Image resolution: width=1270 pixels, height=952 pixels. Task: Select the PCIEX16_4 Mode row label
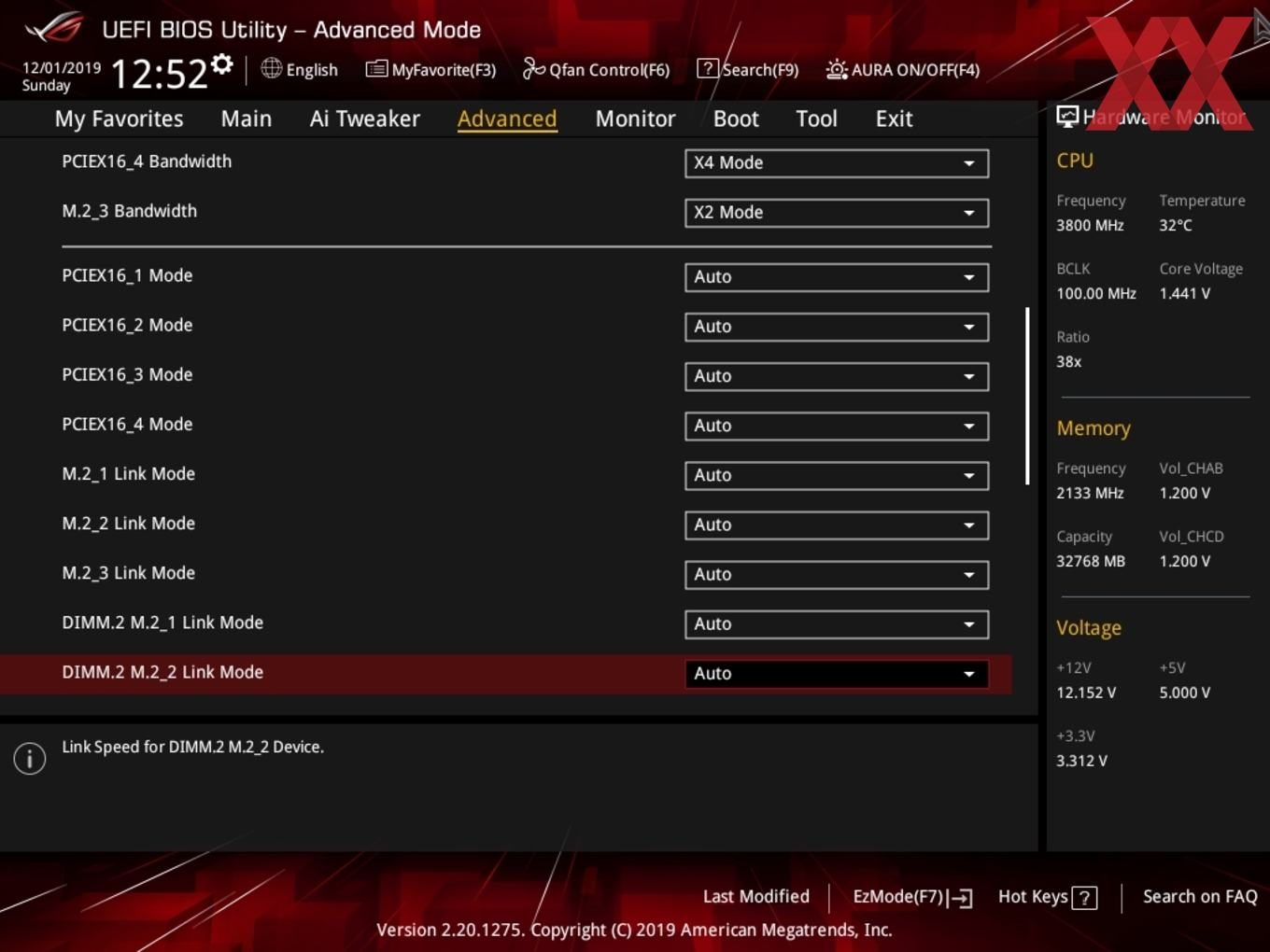[127, 424]
